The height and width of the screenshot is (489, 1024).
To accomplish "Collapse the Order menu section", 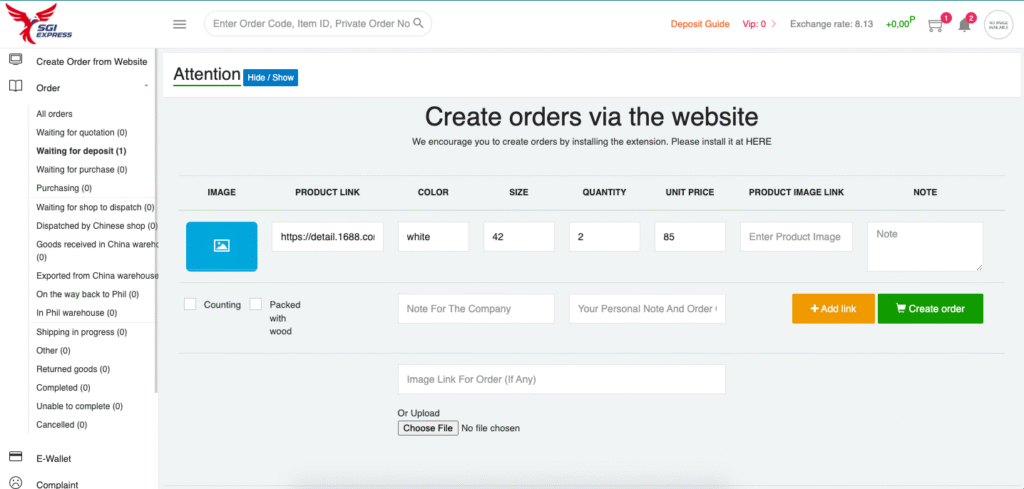I will [146, 87].
